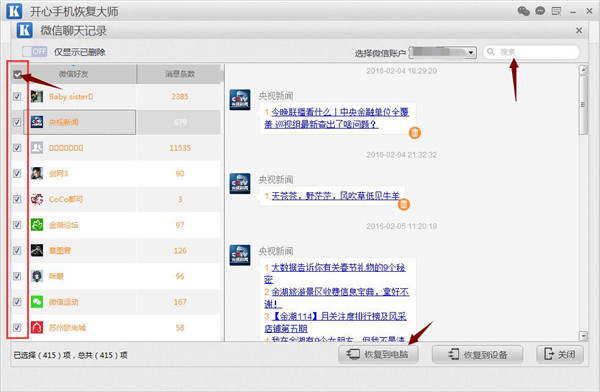Uncheck 金湖论坛 checkbox
600x392 pixels.
[x=17, y=225]
